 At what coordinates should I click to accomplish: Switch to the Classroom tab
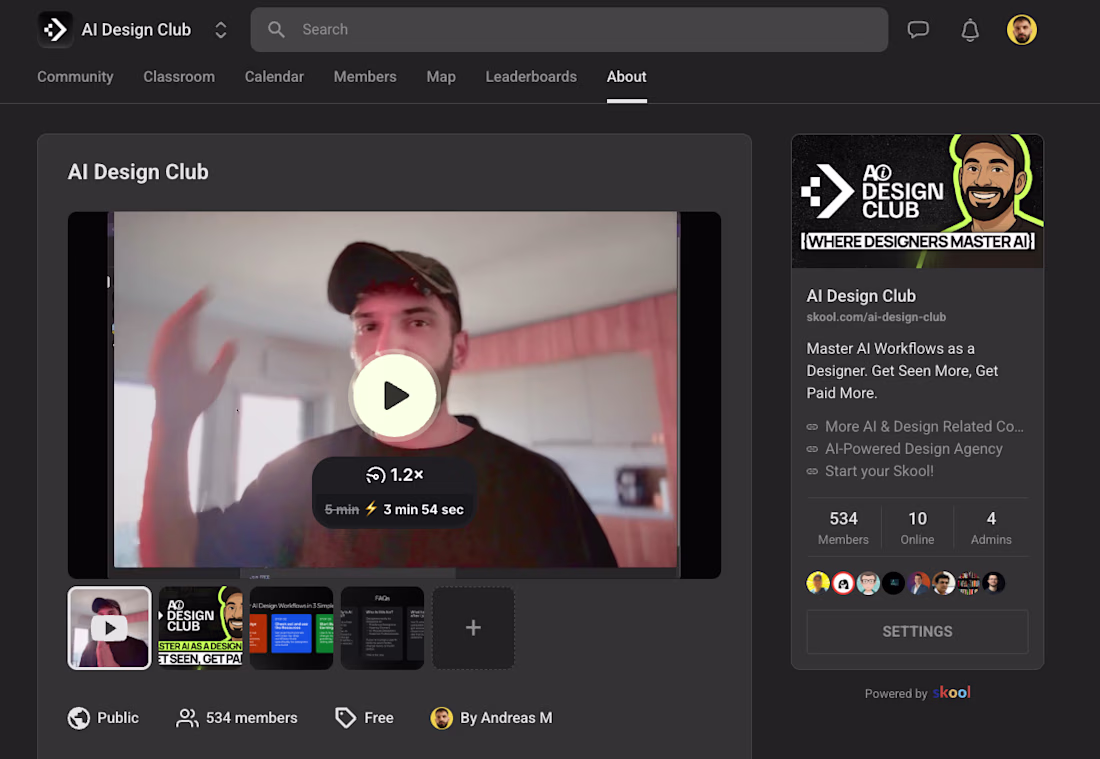(x=179, y=76)
